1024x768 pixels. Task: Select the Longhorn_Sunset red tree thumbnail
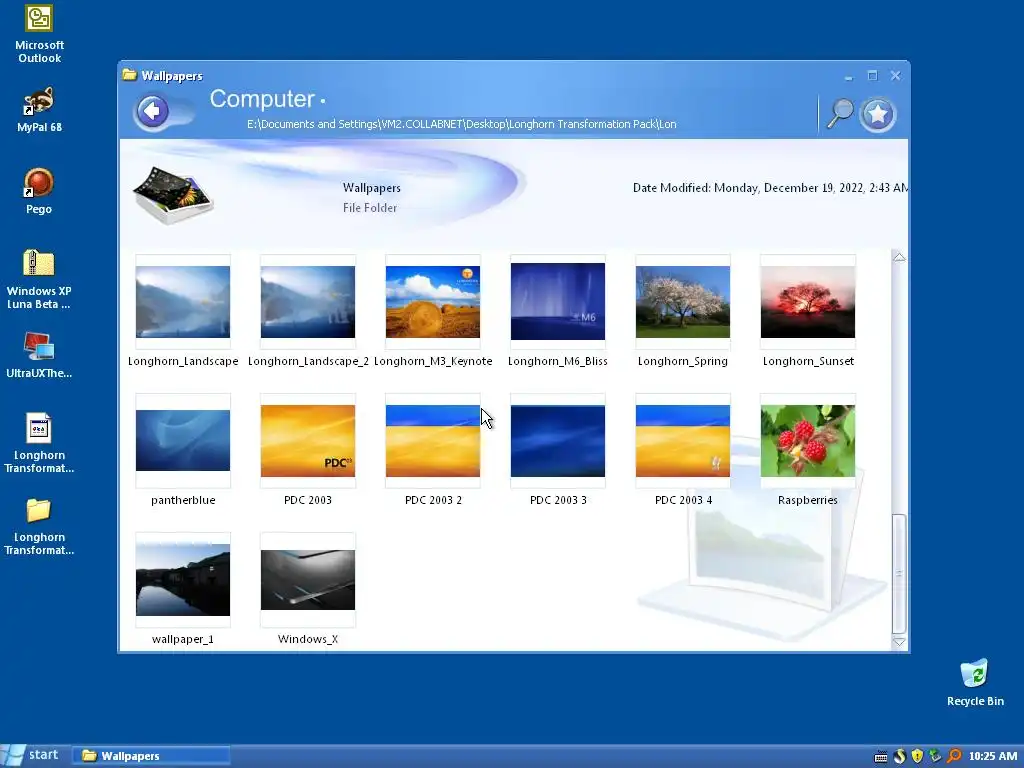point(808,302)
